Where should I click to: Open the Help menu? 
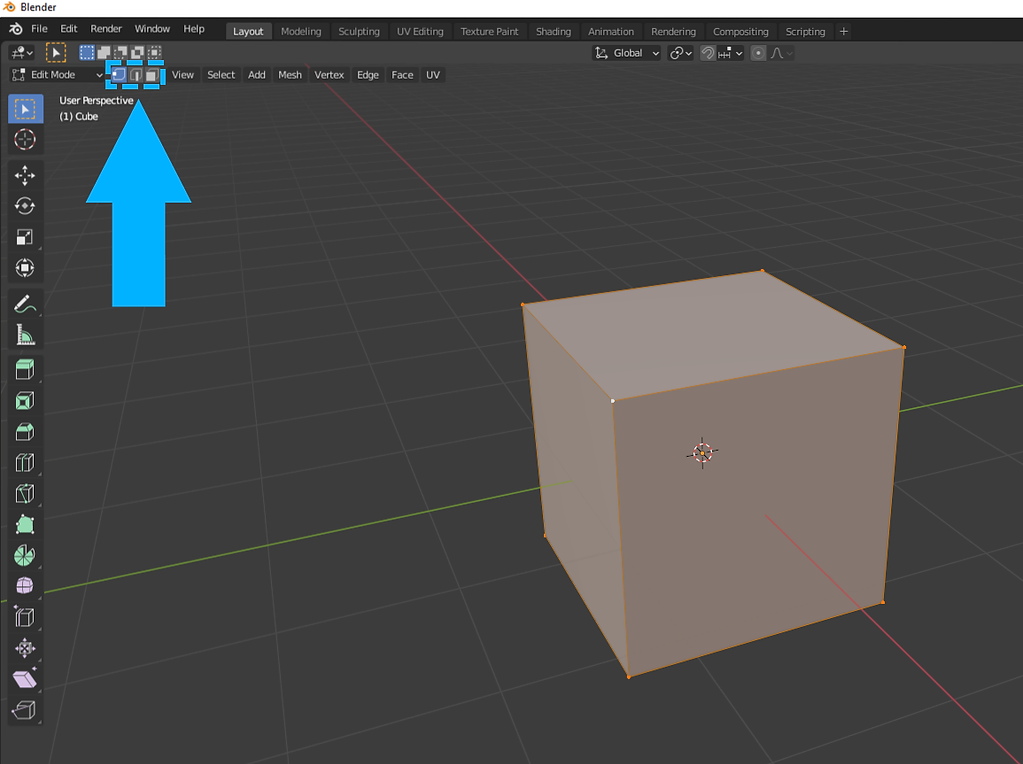(194, 29)
